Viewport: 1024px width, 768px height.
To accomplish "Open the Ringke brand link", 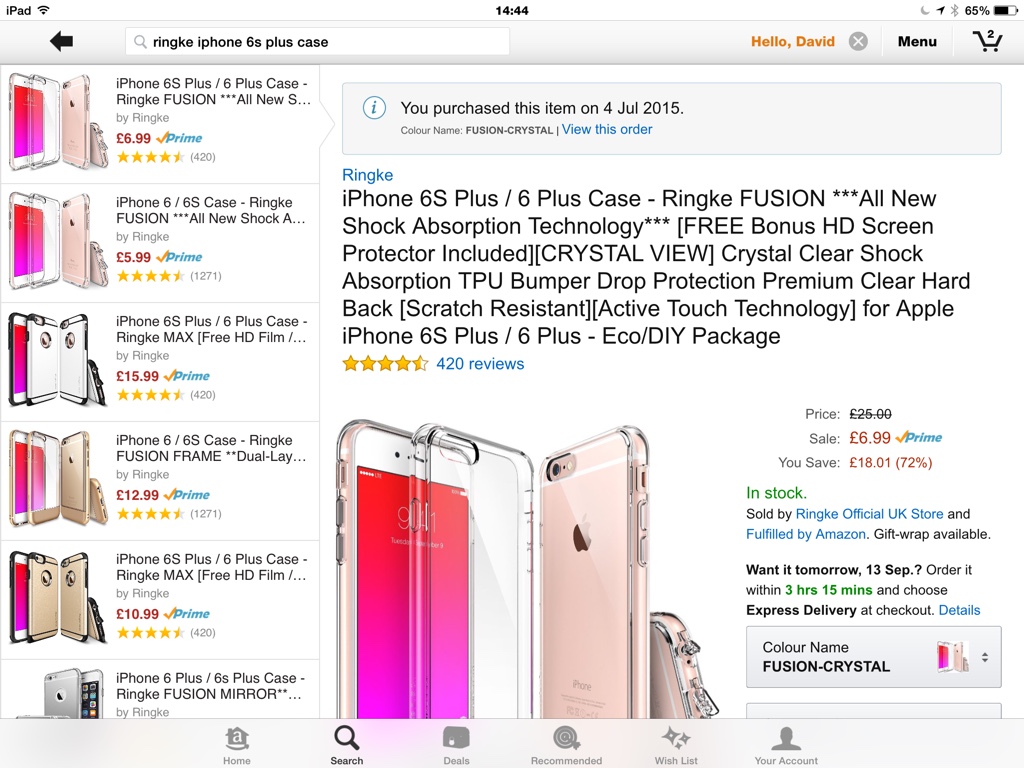I will (368, 175).
